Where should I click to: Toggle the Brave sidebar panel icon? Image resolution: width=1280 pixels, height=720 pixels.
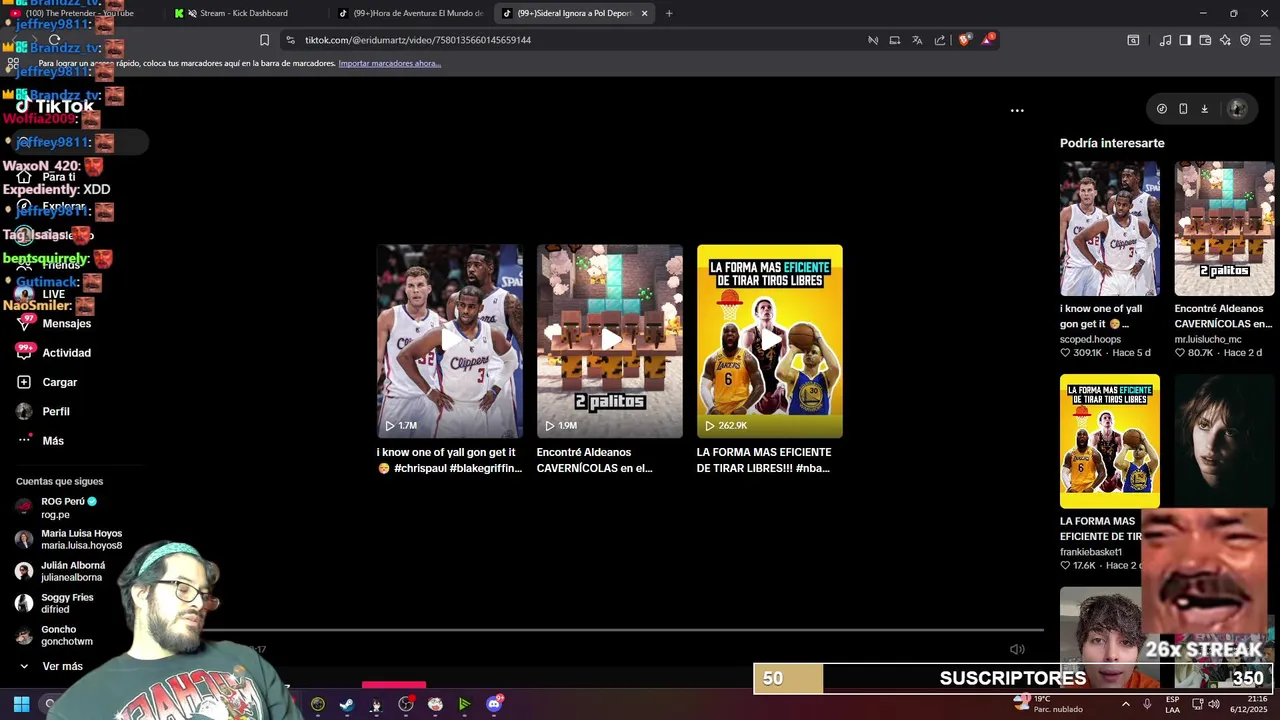coord(1185,40)
